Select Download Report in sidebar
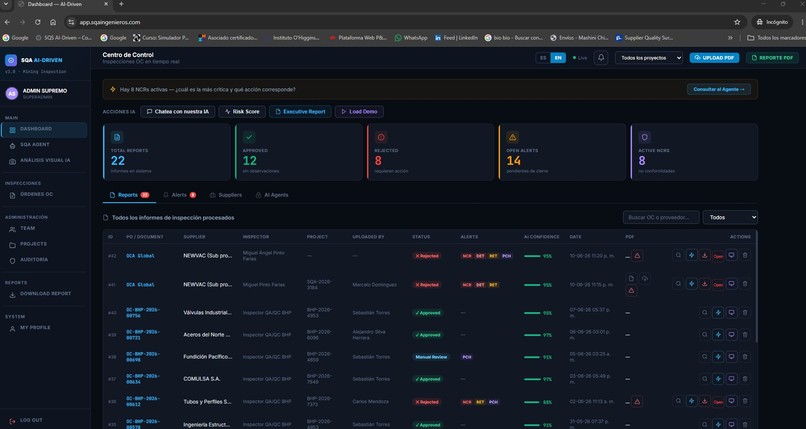The image size is (806, 429). [44, 294]
